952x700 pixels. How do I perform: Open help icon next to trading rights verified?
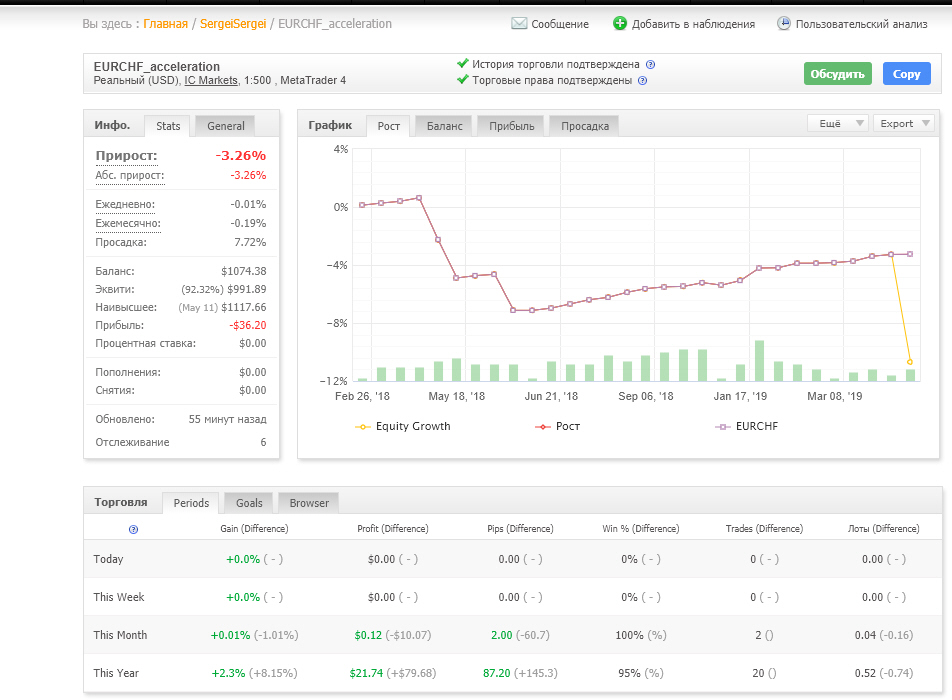tap(642, 81)
